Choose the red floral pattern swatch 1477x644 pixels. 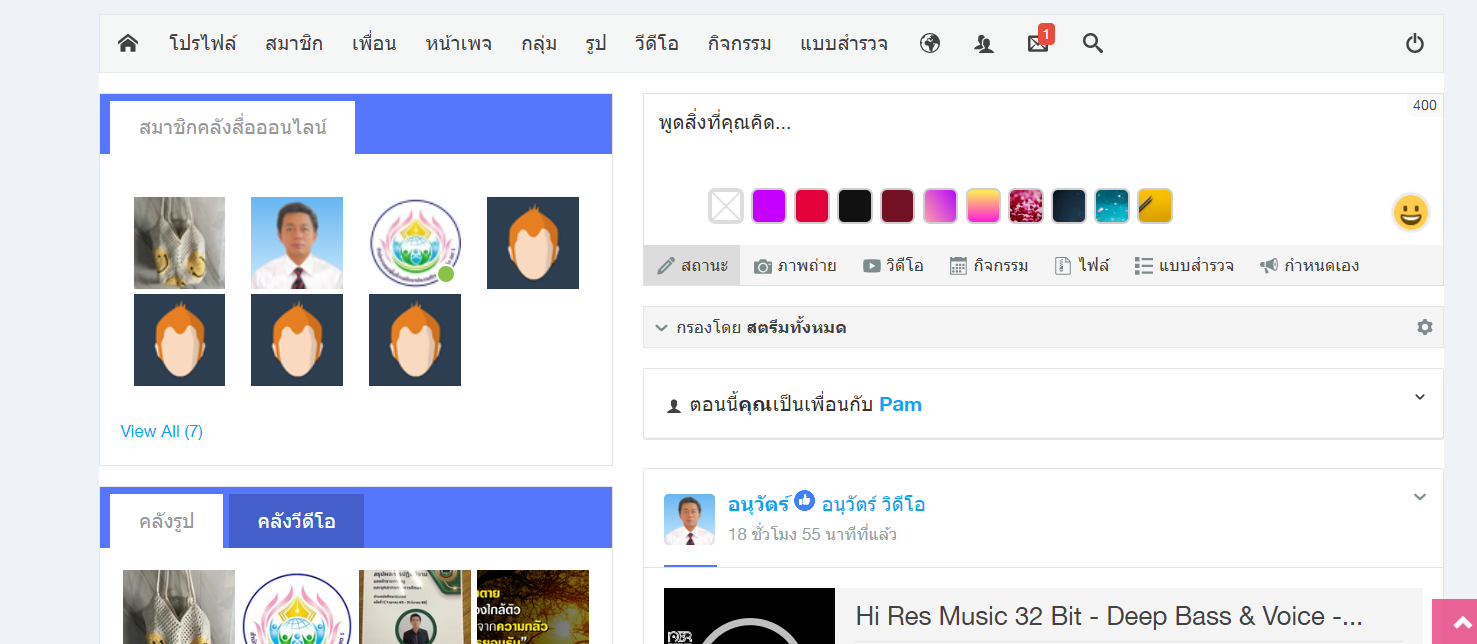[1026, 206]
